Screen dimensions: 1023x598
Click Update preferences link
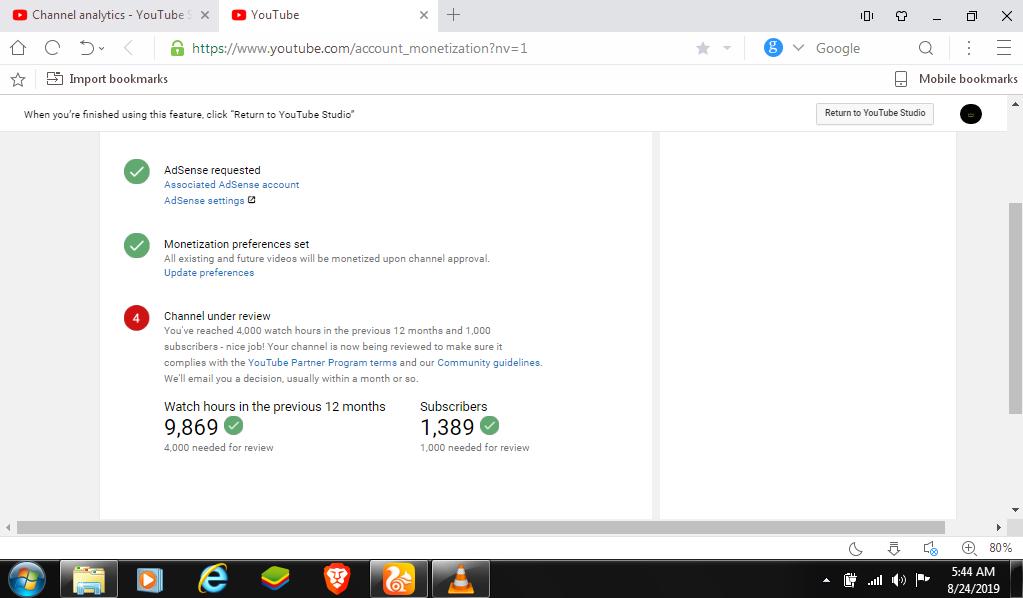(209, 273)
